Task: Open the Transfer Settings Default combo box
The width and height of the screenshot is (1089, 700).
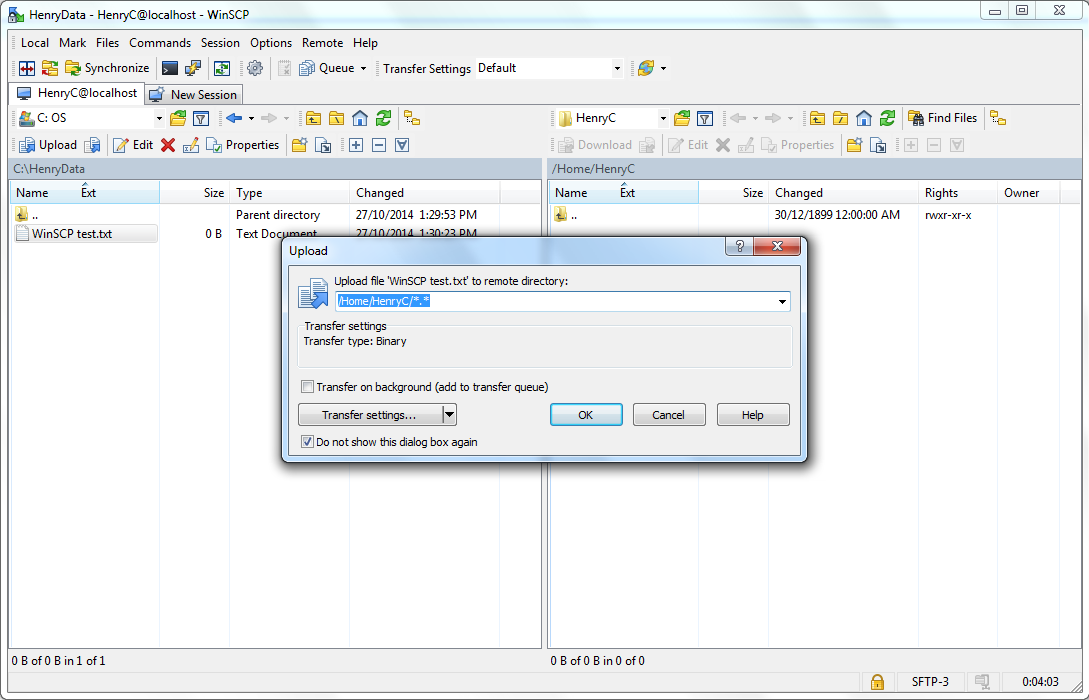Action: (549, 68)
